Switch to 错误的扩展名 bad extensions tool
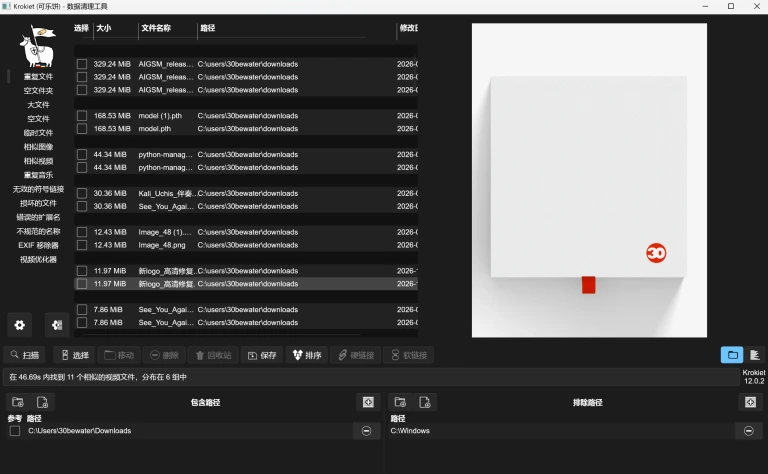Image resolution: width=768 pixels, height=474 pixels. 38,217
